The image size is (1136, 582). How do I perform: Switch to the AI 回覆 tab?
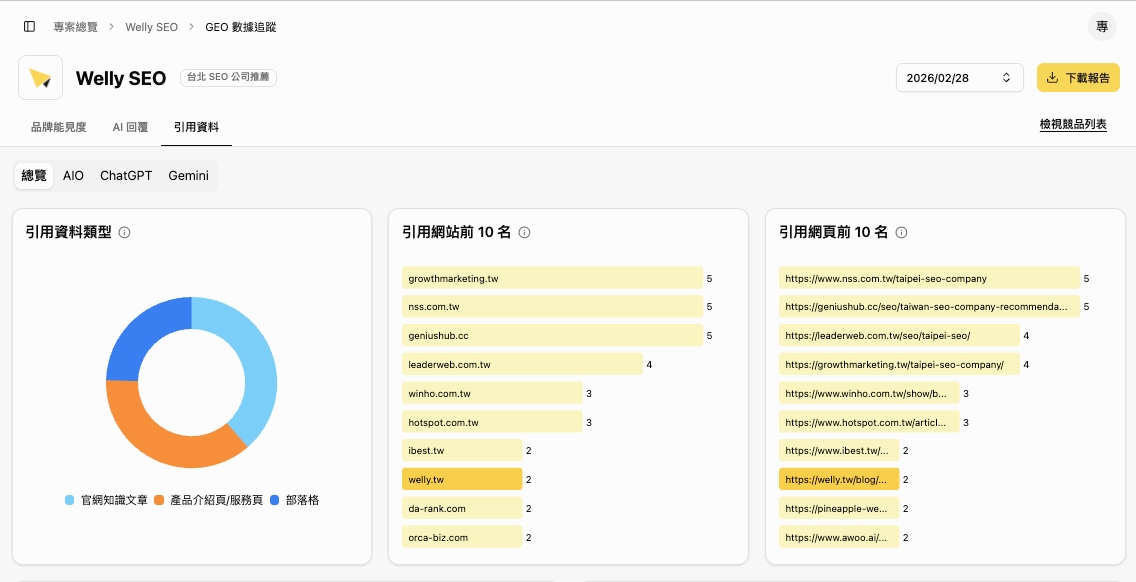pos(130,127)
